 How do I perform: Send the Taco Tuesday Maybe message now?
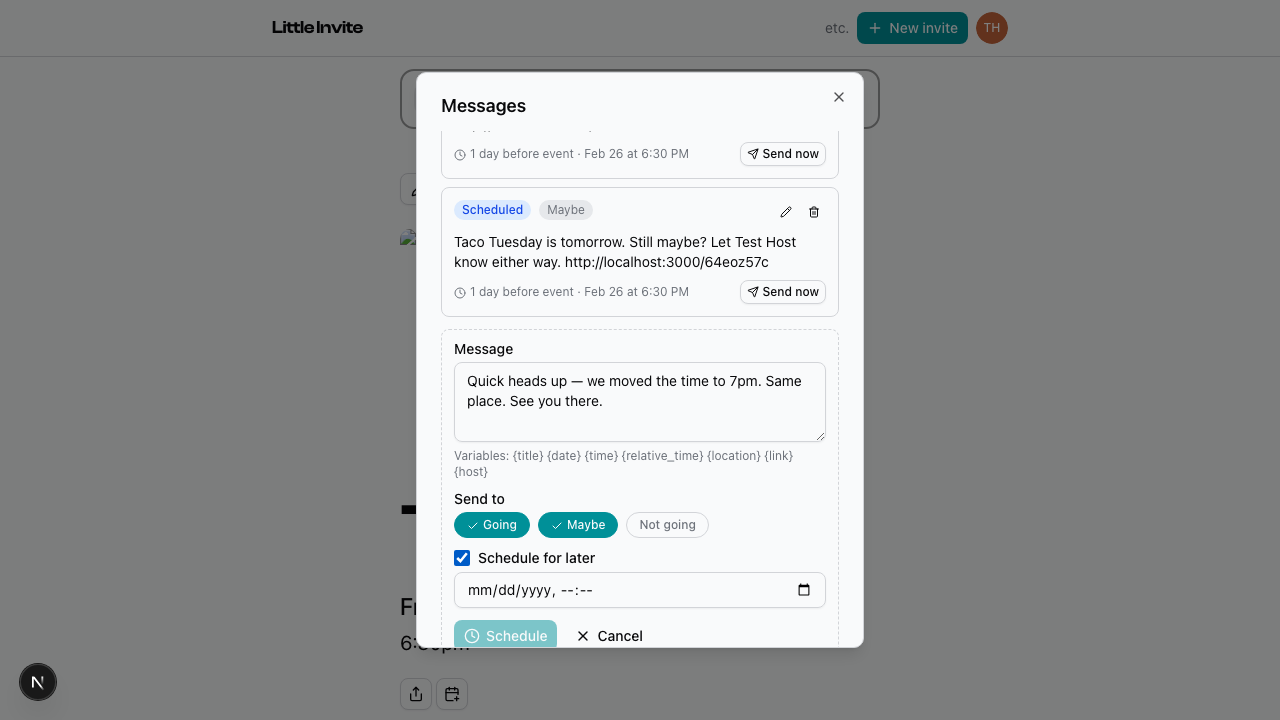point(783,292)
